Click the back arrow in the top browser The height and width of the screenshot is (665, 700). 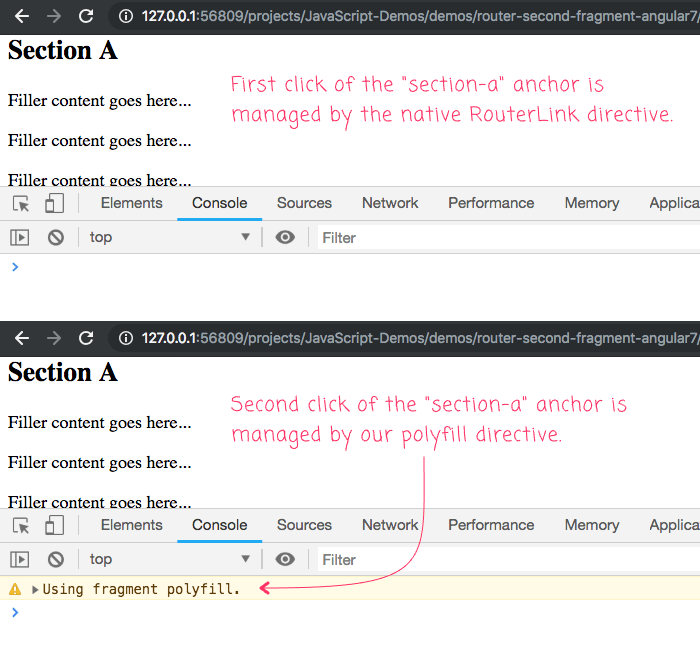coord(21,17)
